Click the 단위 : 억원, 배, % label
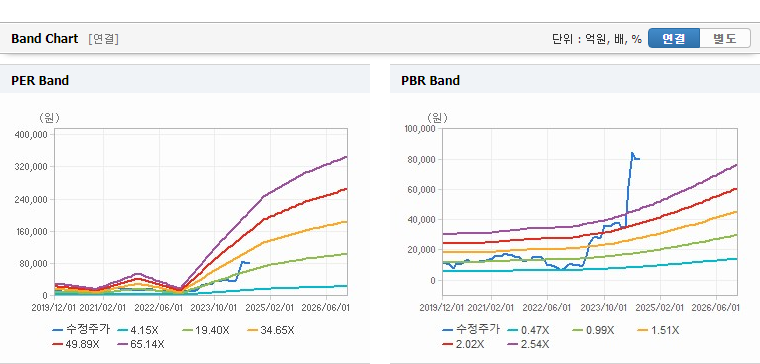 597,39
